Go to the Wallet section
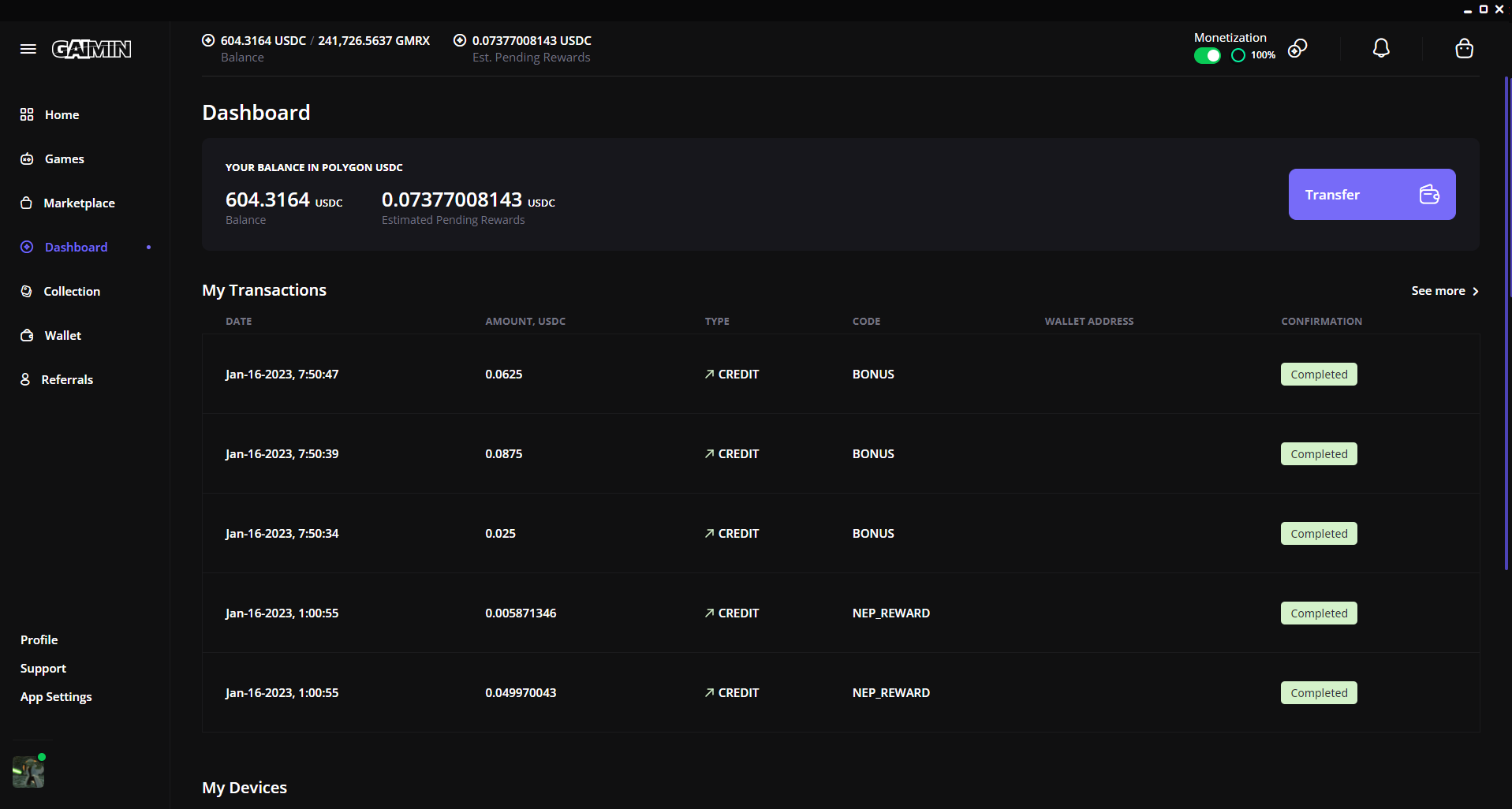 [x=62, y=336]
